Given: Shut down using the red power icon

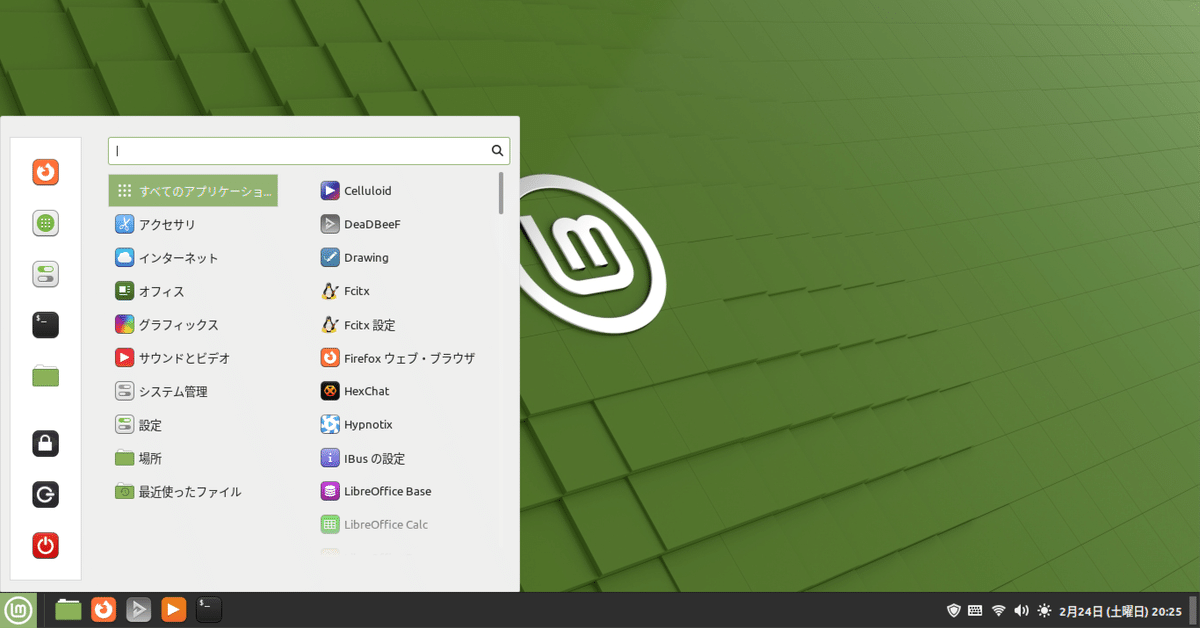Looking at the screenshot, I should pos(45,545).
